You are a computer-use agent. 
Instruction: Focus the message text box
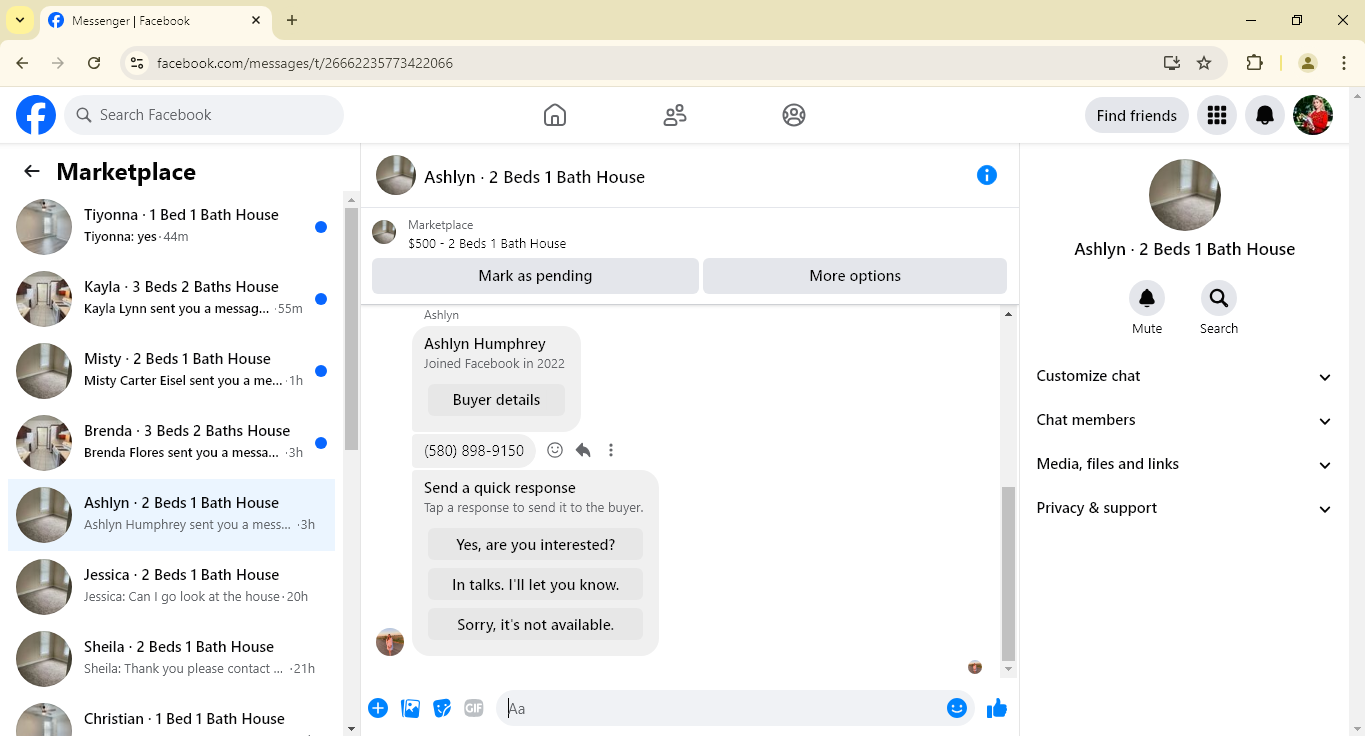point(722,708)
